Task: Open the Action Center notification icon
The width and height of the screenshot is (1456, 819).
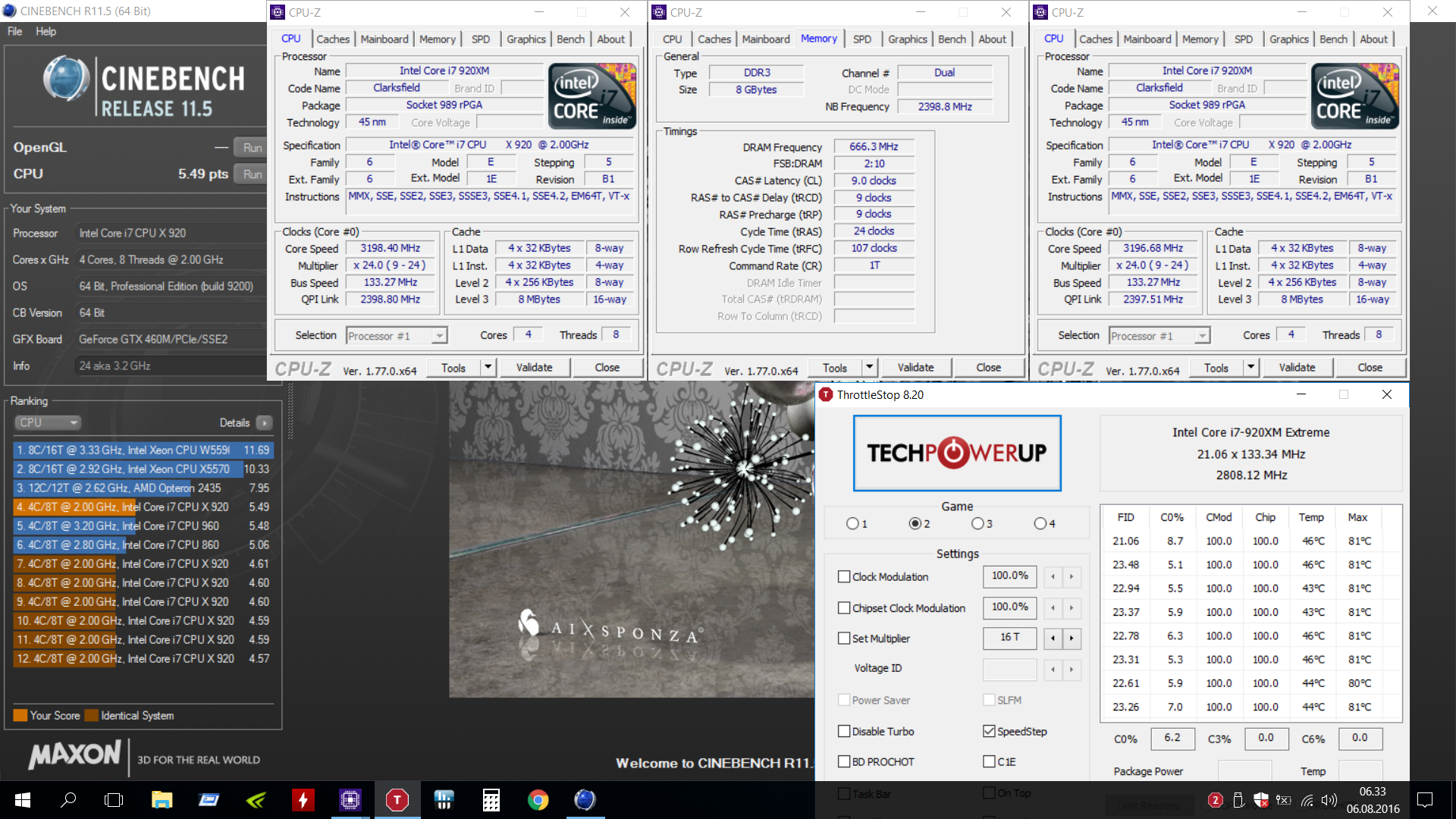Action: (1425, 800)
